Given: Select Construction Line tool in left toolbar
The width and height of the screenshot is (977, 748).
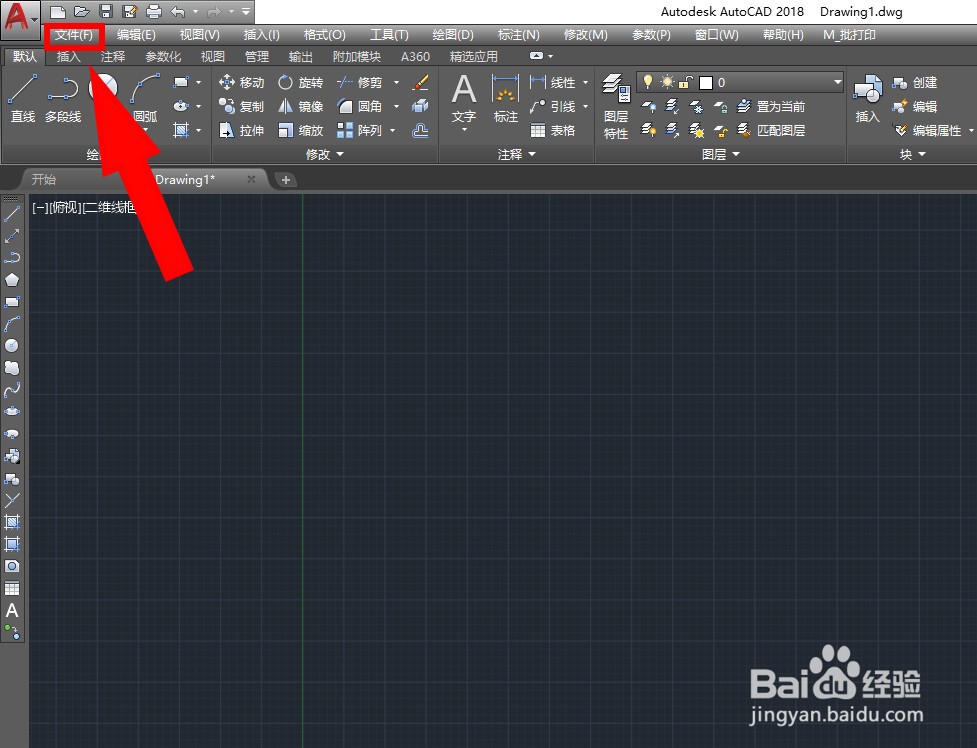Looking at the screenshot, I should [x=12, y=236].
